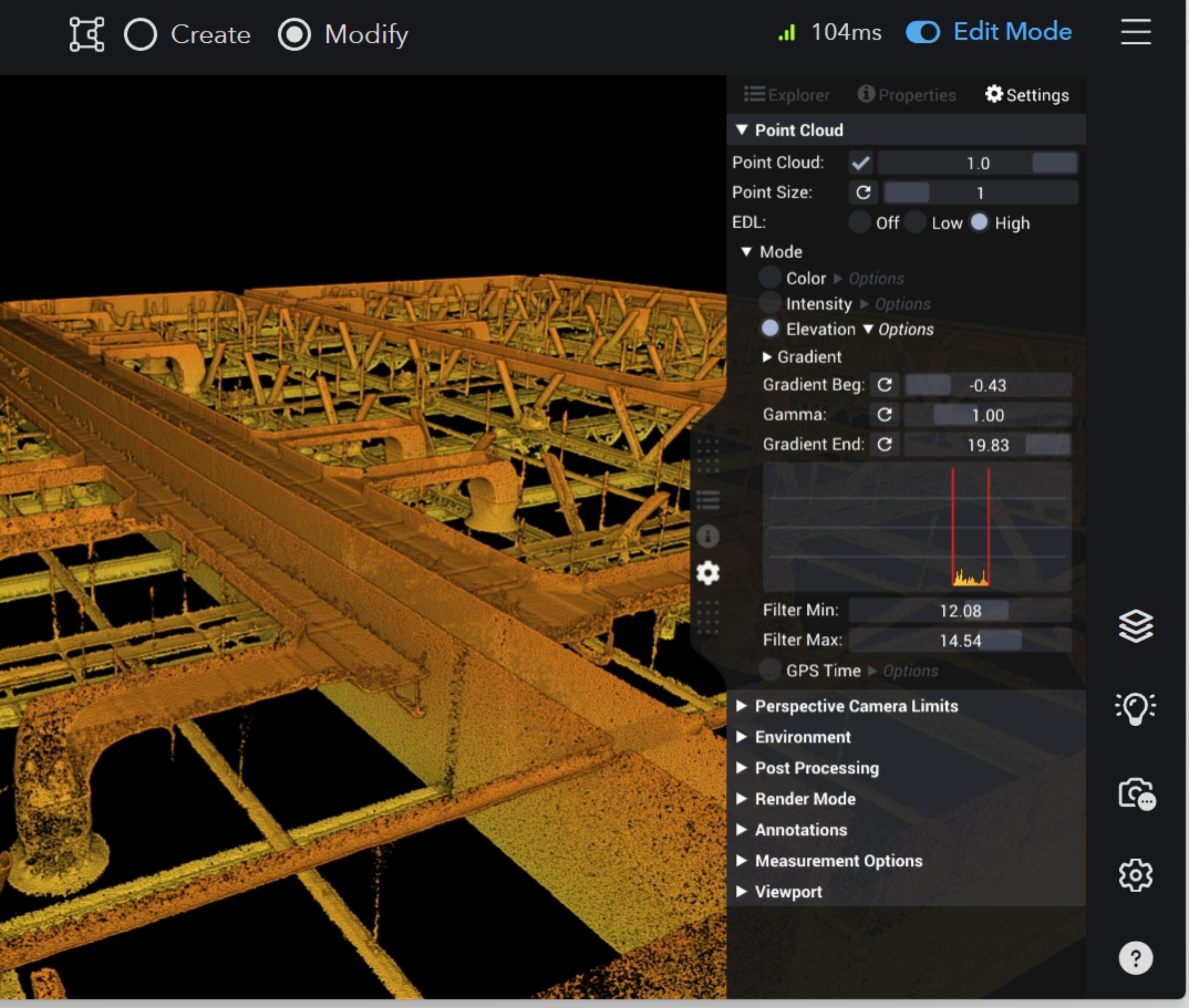Switch to the Properties tab
Viewport: 1189px width, 1008px height.
907,95
